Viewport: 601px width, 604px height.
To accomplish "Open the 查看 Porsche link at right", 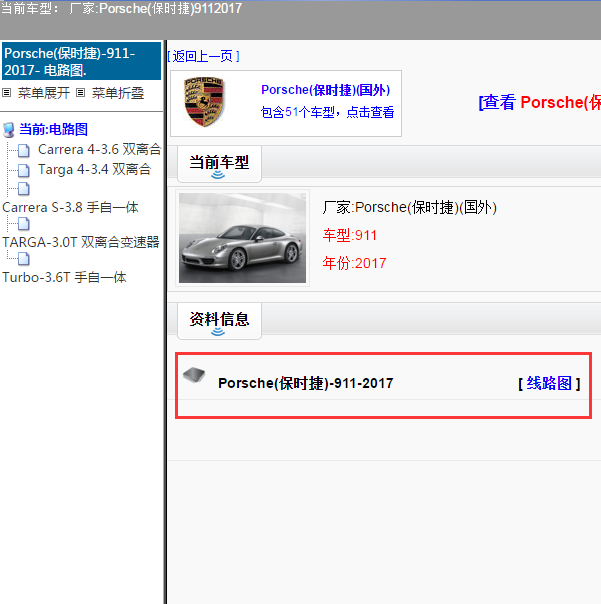I will coord(539,102).
